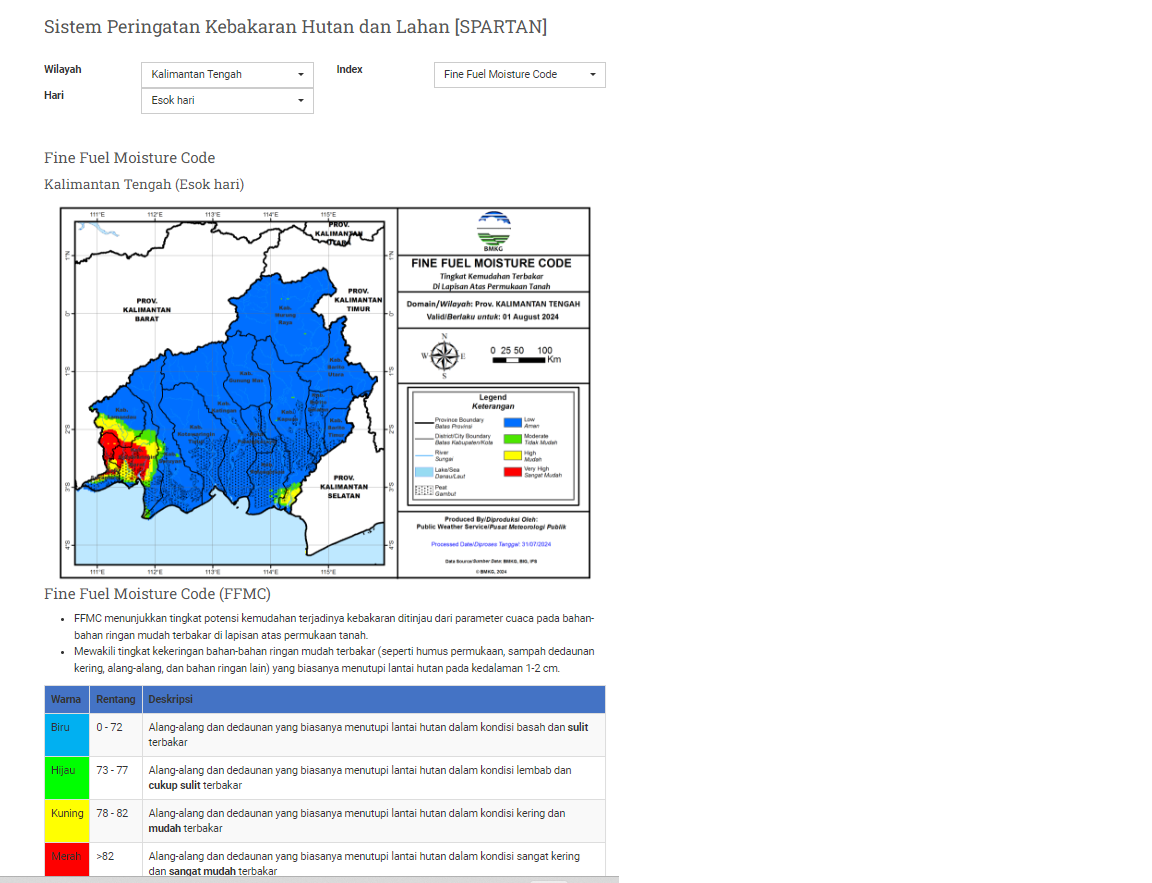
Task: Click the BMKG logo on the map
Action: (x=494, y=231)
